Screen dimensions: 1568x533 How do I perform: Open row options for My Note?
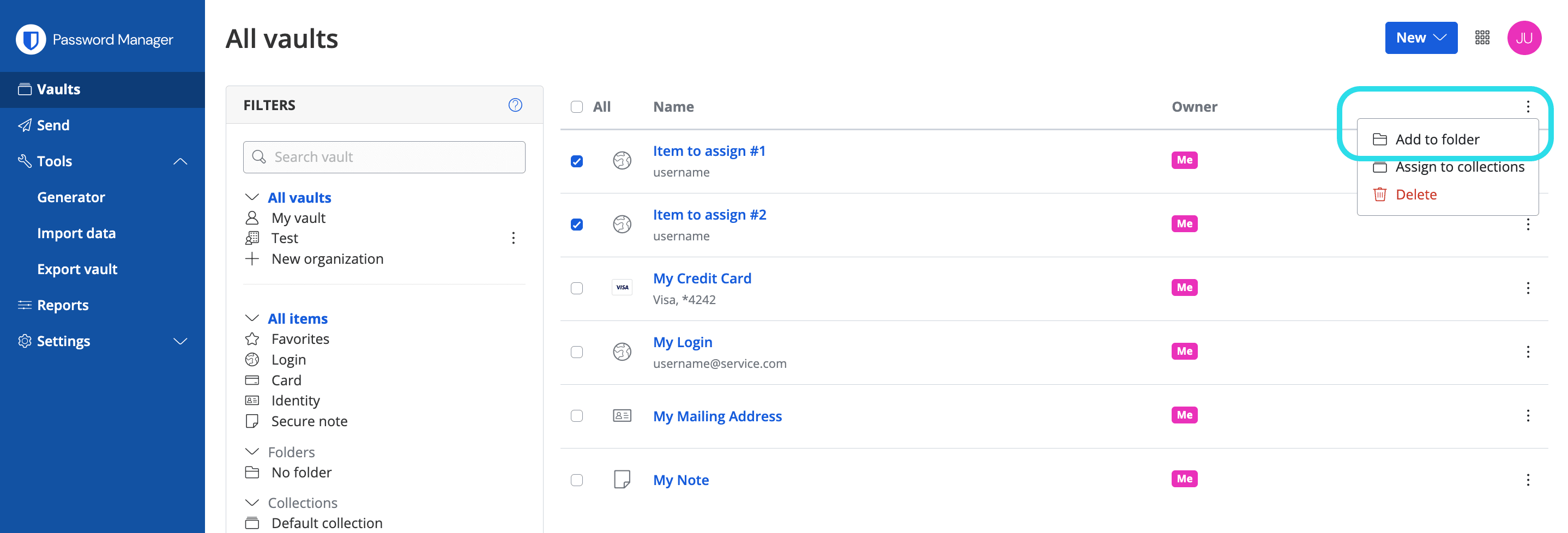click(1527, 480)
